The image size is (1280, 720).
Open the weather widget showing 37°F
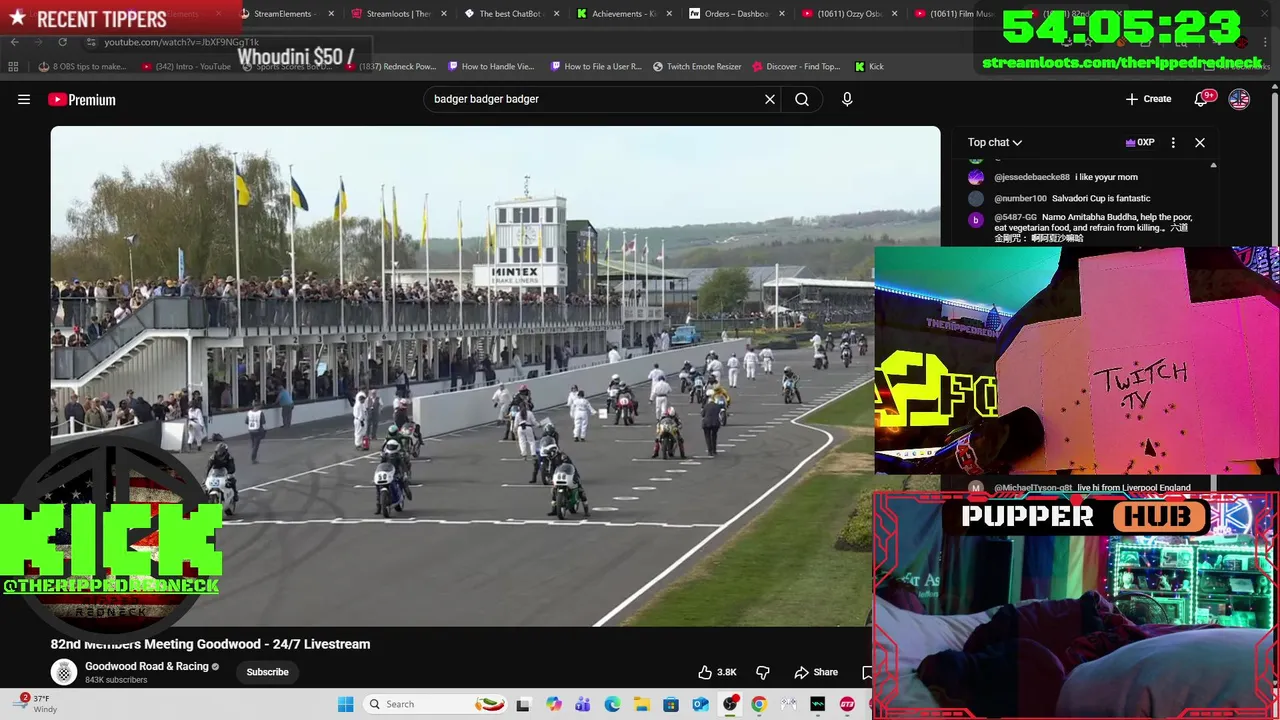click(x=35, y=704)
